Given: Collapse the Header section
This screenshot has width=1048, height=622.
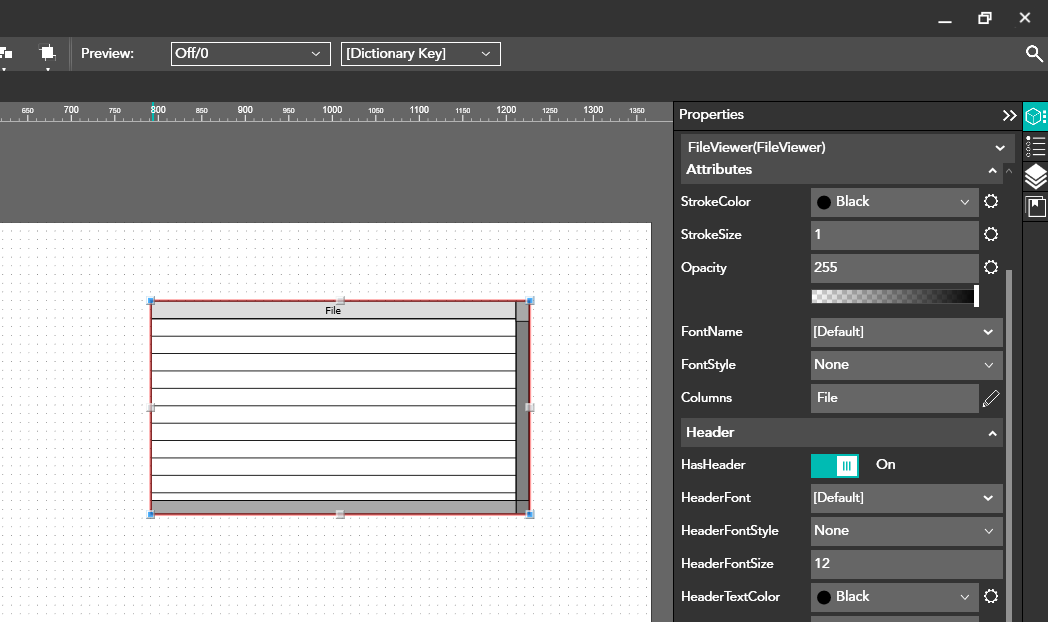Looking at the screenshot, I should click(992, 433).
